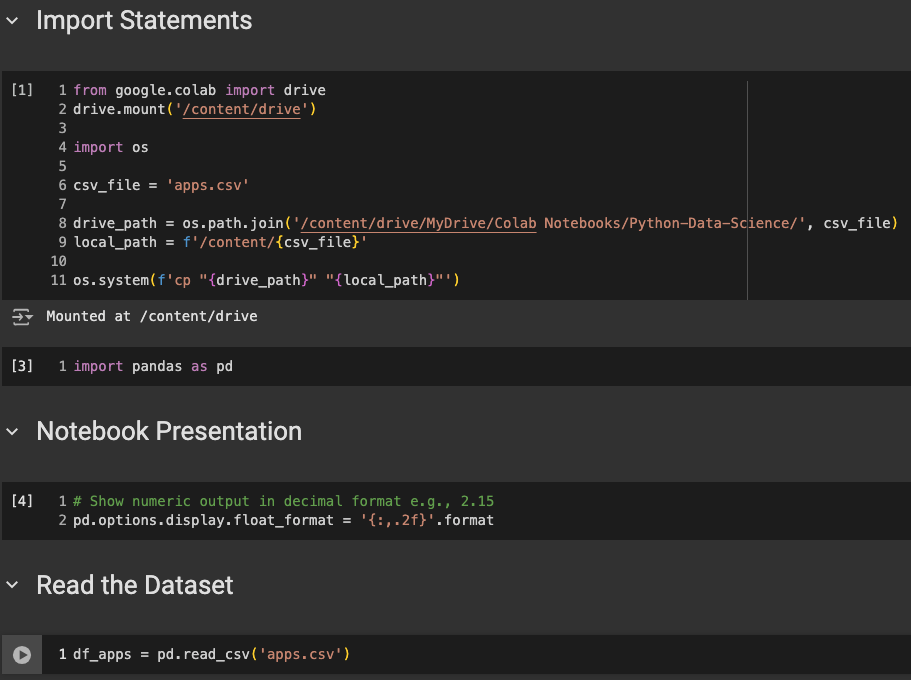The width and height of the screenshot is (911, 680).
Task: Select the Read the Dataset heading
Action: 135,585
